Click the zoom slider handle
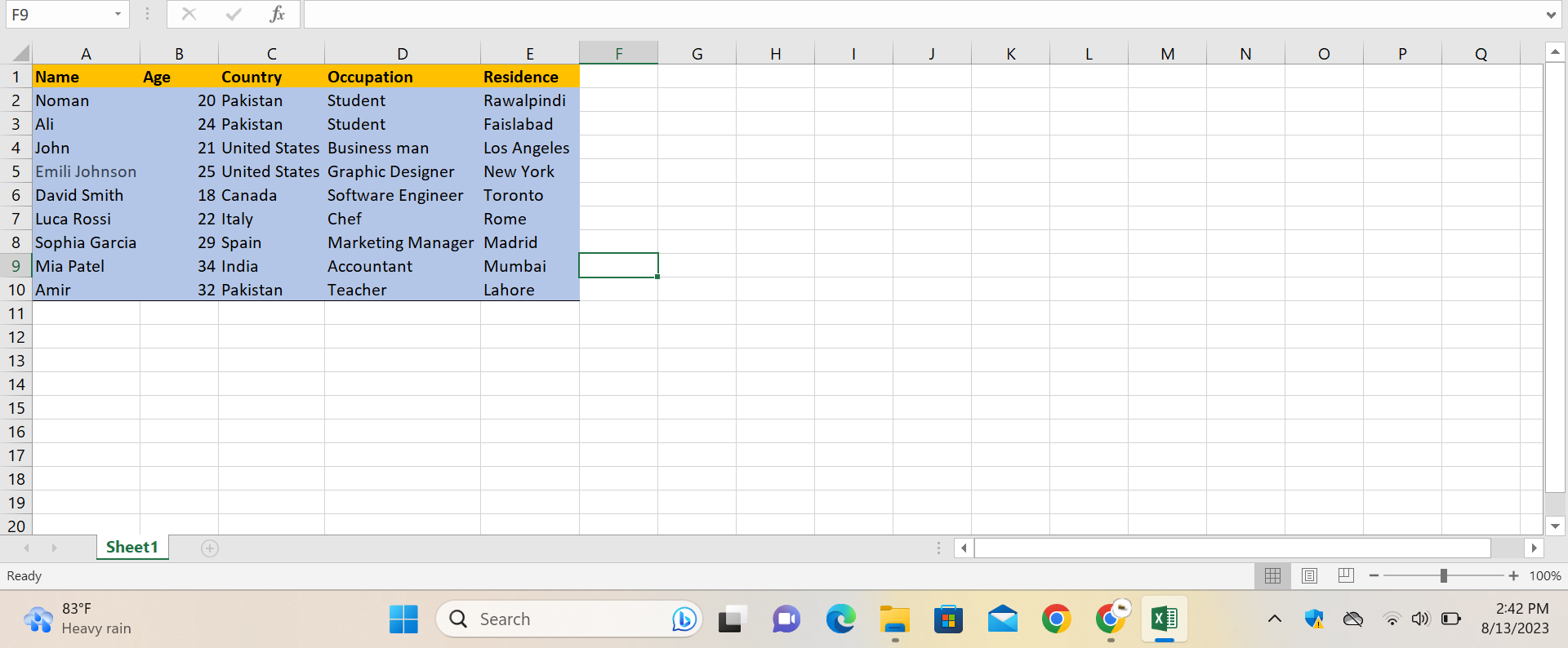 1443,576
